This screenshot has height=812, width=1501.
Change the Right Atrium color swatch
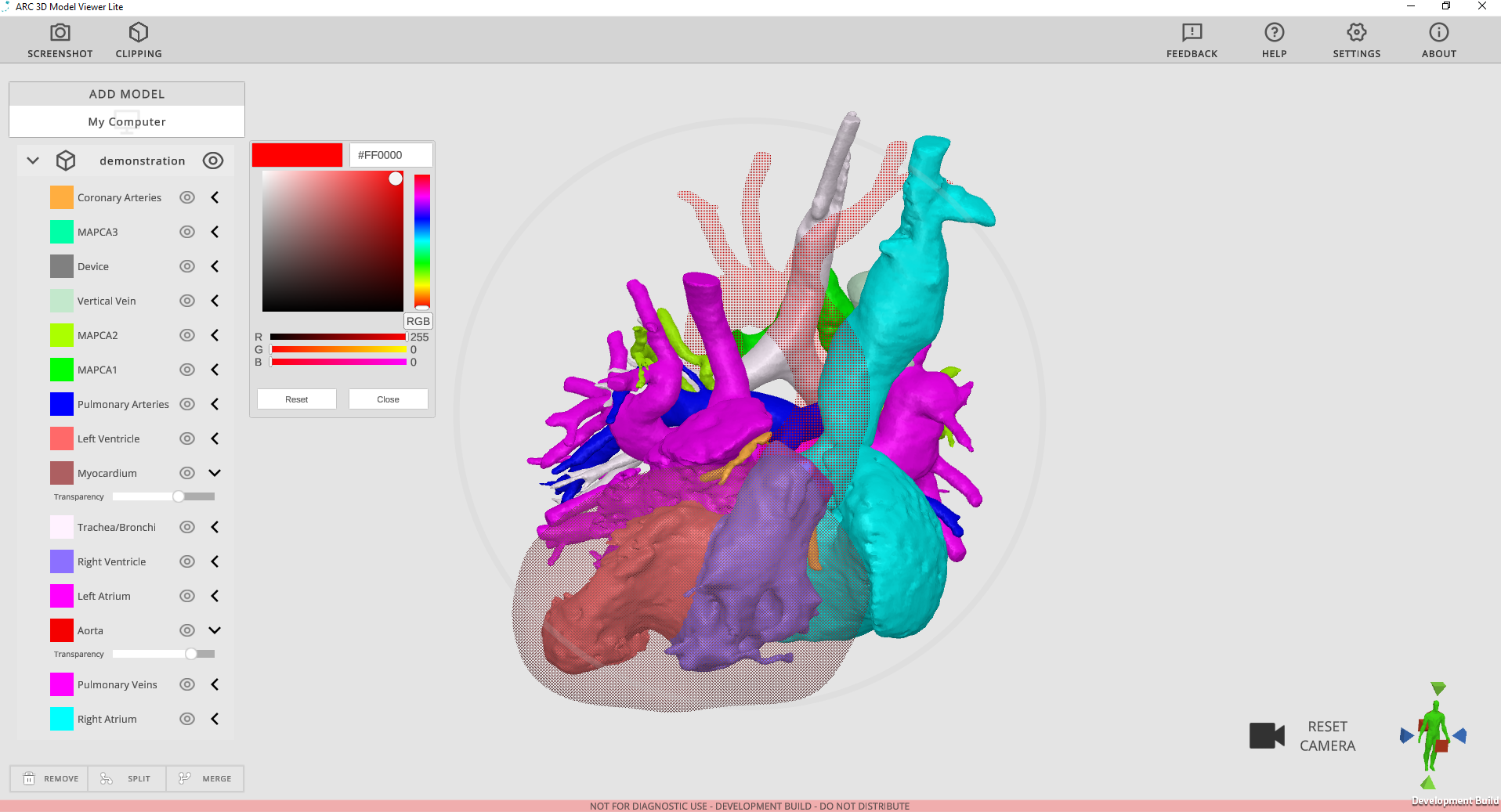click(61, 718)
